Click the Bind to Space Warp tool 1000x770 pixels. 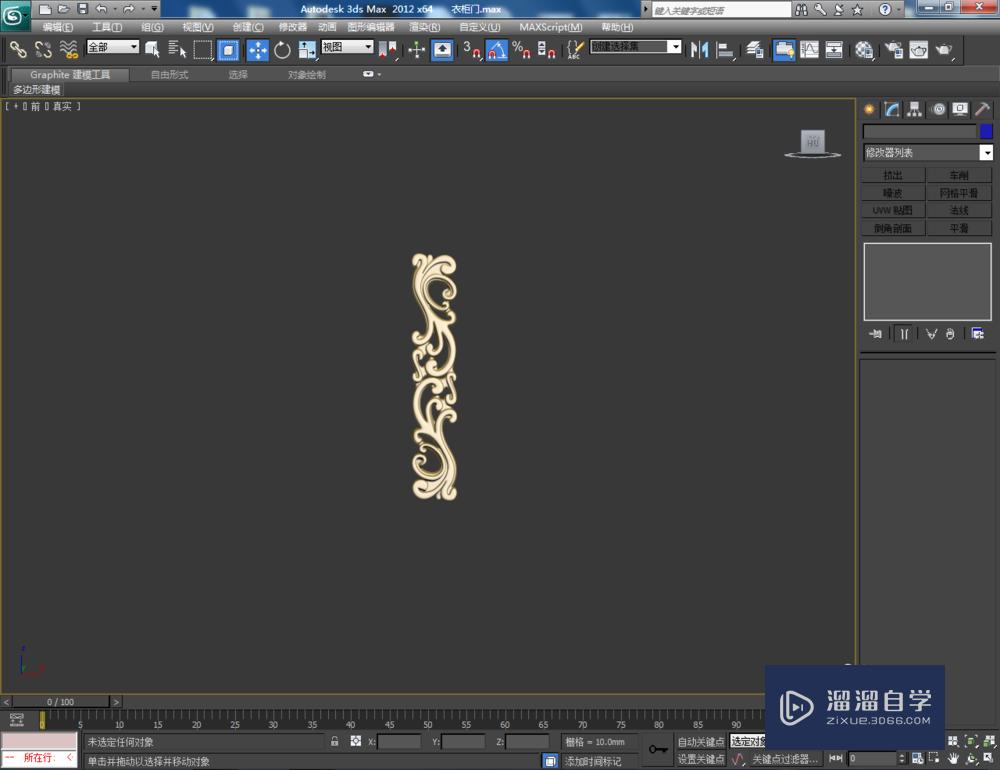coord(68,50)
